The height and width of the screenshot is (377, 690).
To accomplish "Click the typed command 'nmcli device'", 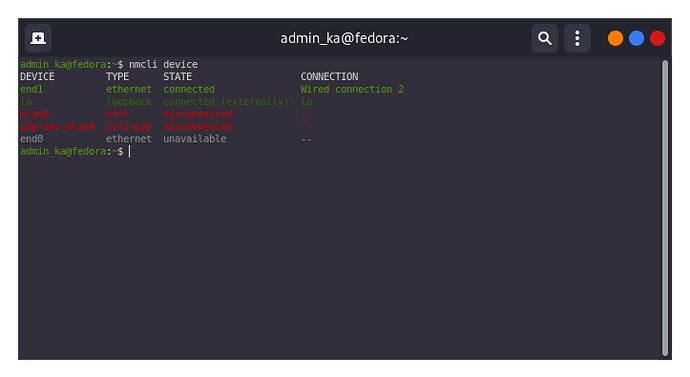I will (163, 64).
